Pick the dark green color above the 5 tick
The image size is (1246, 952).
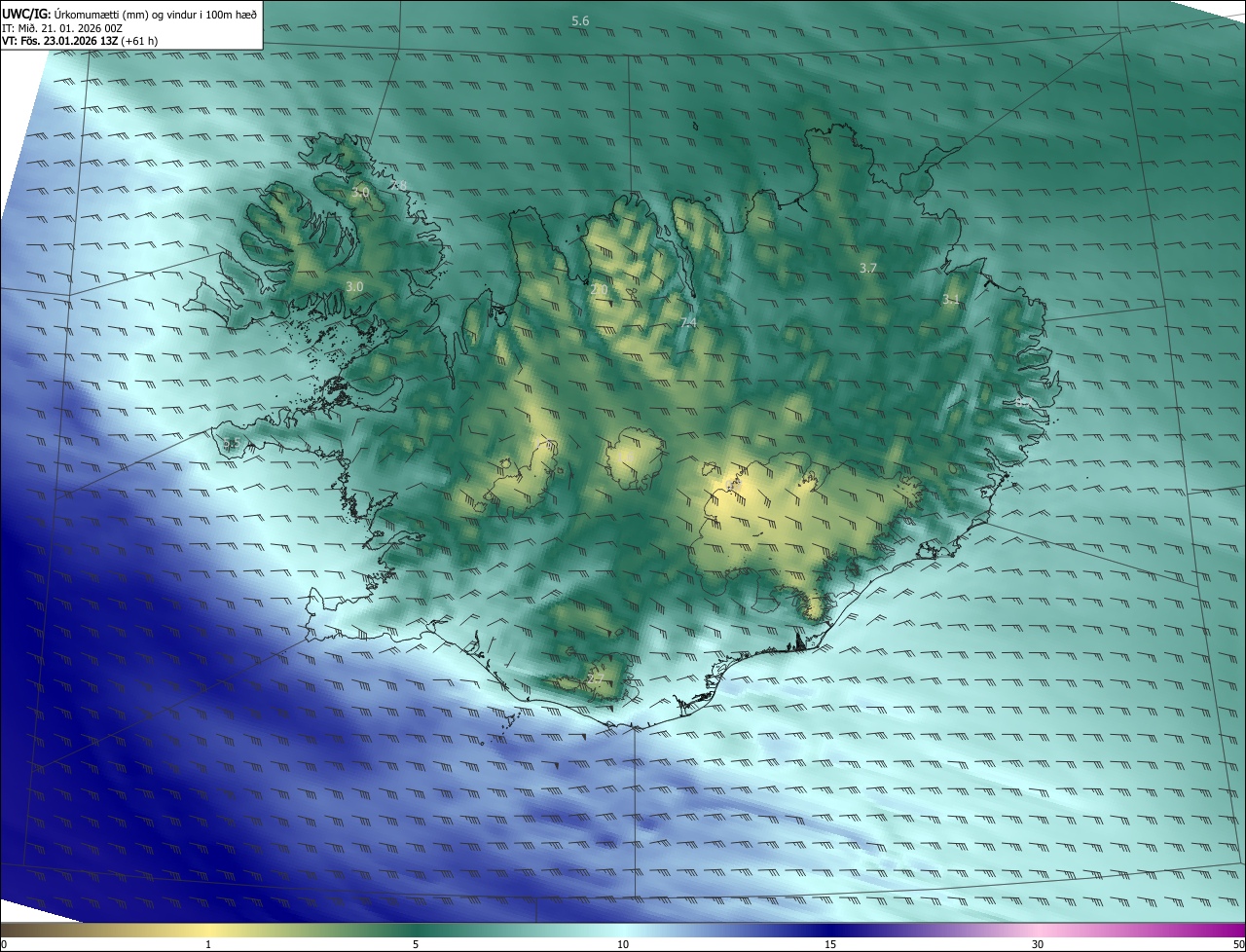416,930
